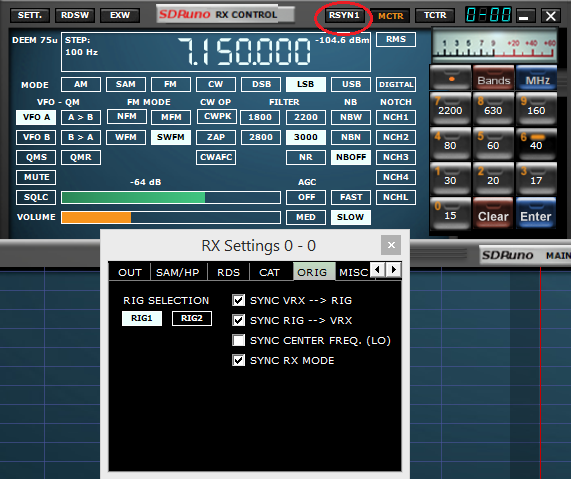This screenshot has height=479, width=571.
Task: Select NFM FM mode
Action: point(126,117)
